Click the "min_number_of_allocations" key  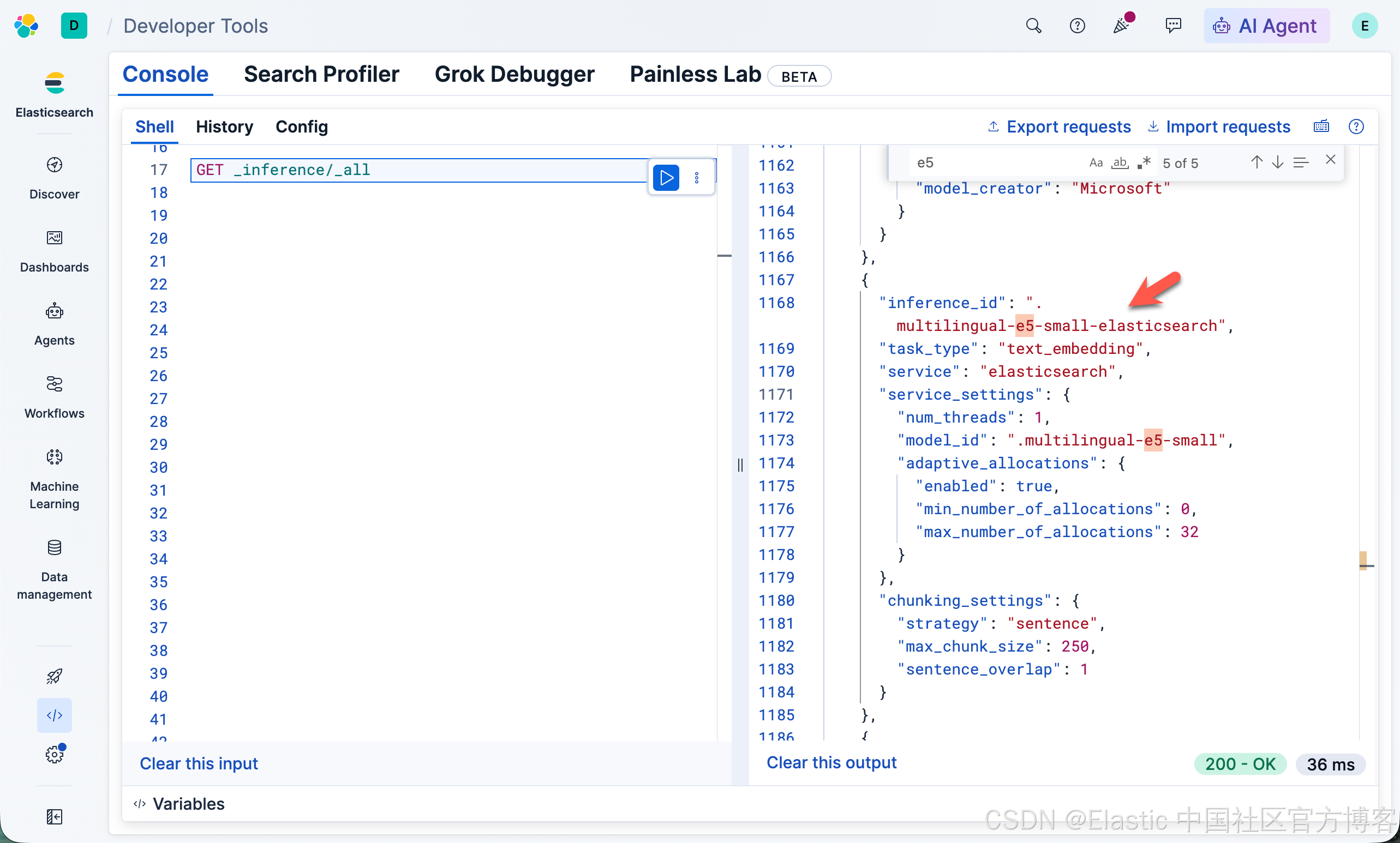[1038, 509]
